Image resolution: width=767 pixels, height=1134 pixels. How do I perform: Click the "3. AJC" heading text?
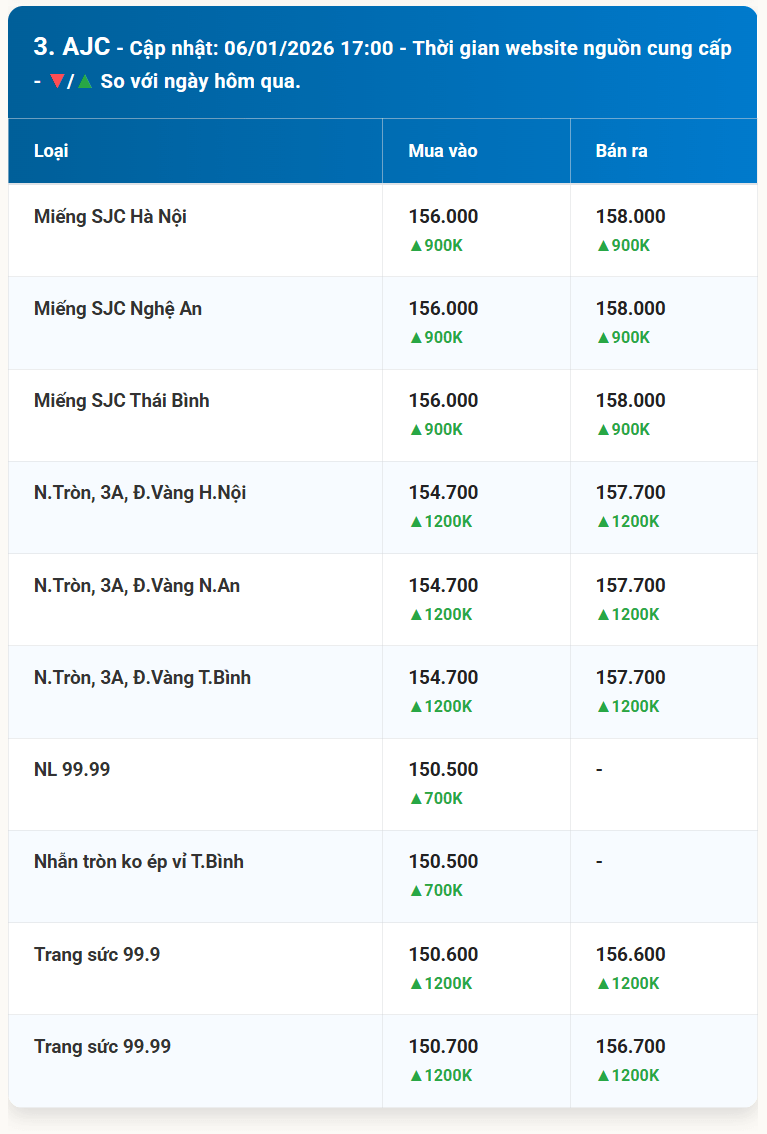(72, 47)
